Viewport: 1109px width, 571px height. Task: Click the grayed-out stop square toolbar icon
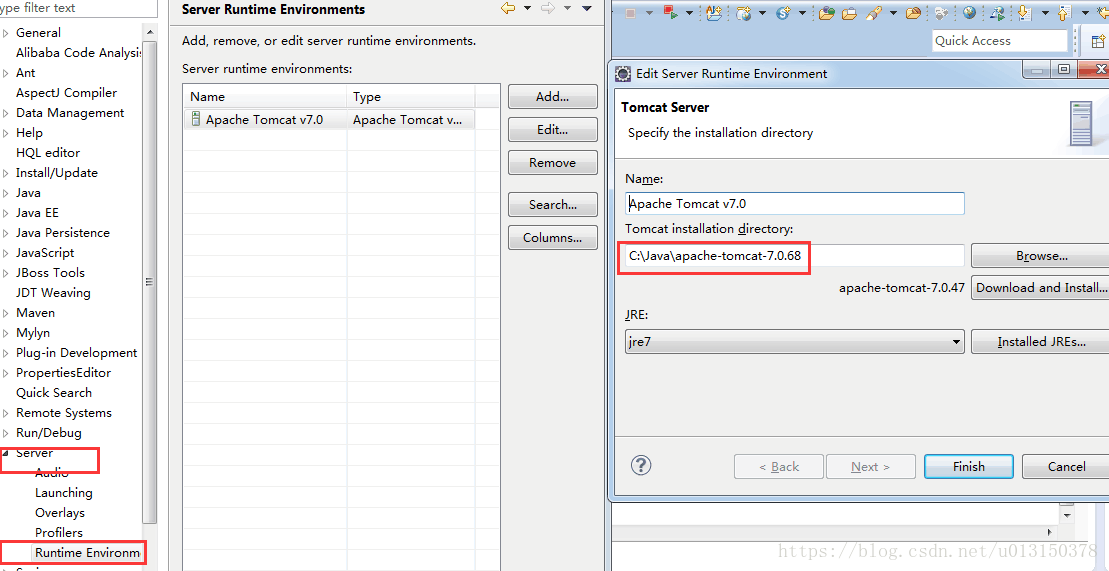(x=631, y=13)
